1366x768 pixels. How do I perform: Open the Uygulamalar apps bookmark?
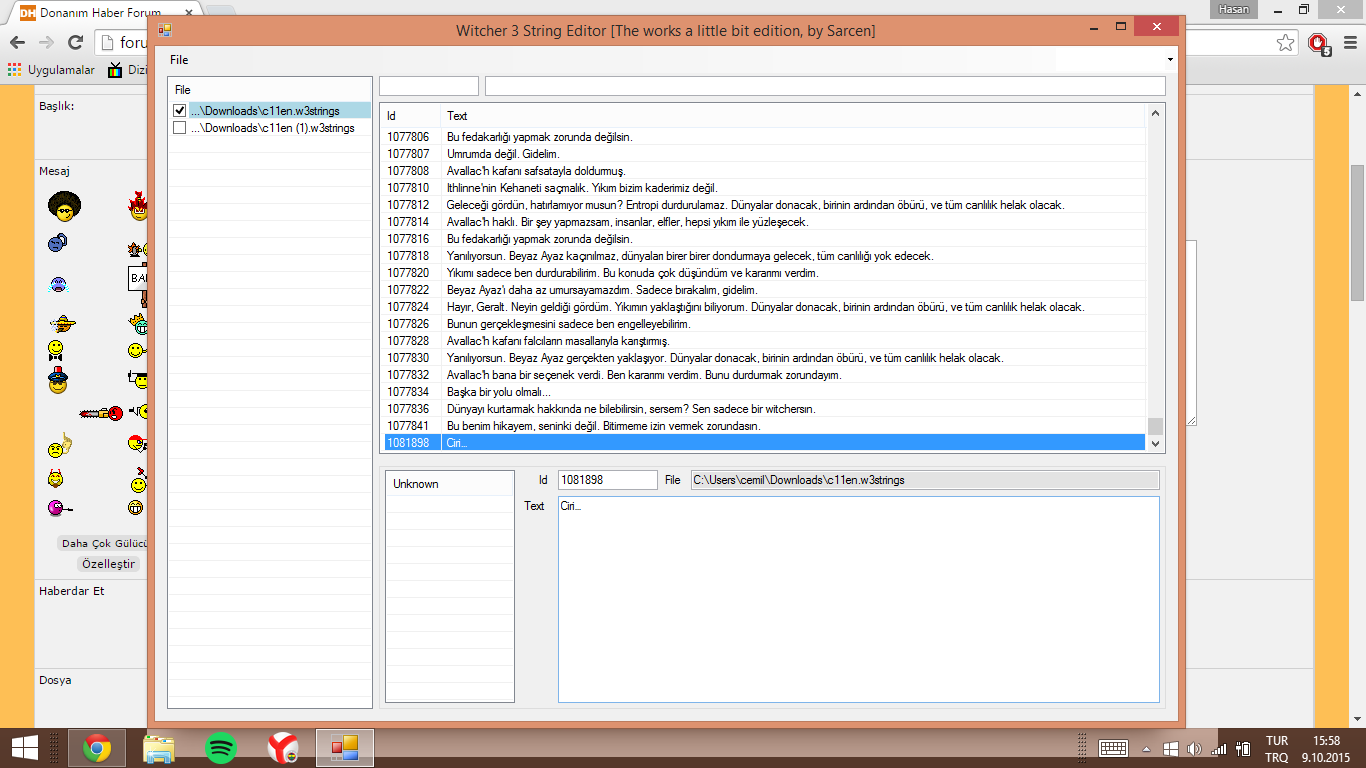[x=51, y=70]
